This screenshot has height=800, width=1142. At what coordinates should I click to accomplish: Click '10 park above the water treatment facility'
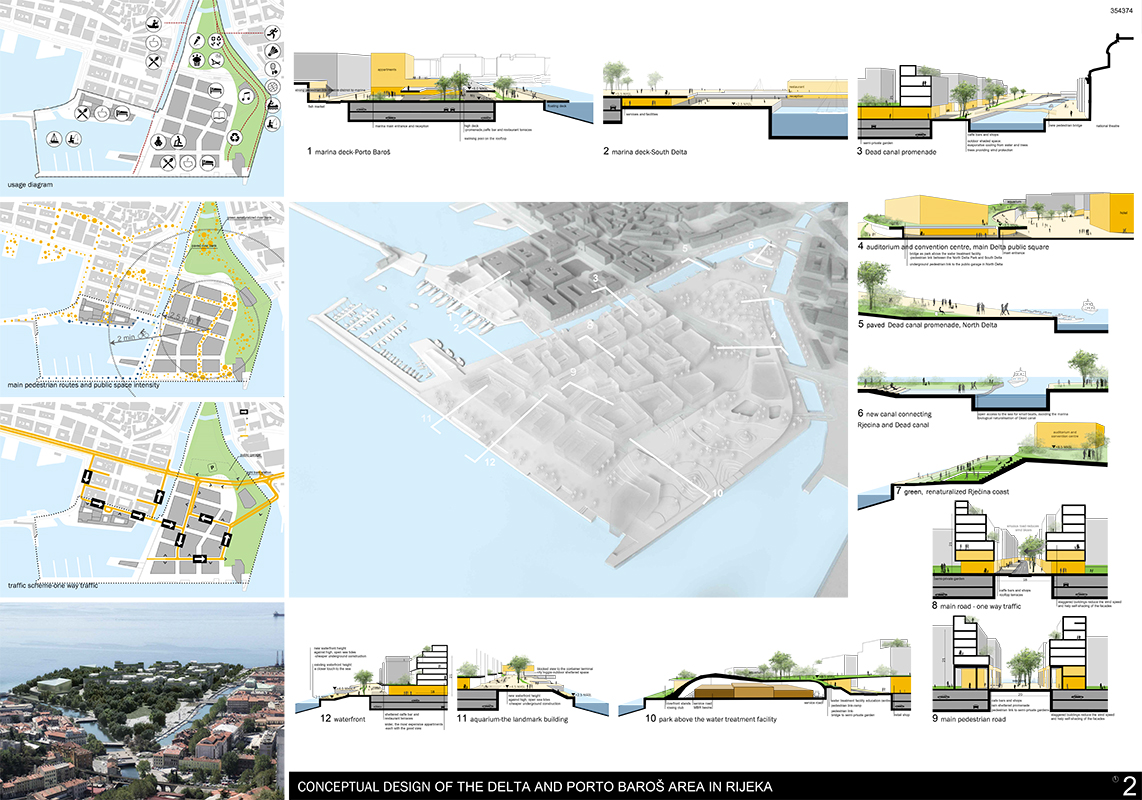tap(711, 718)
